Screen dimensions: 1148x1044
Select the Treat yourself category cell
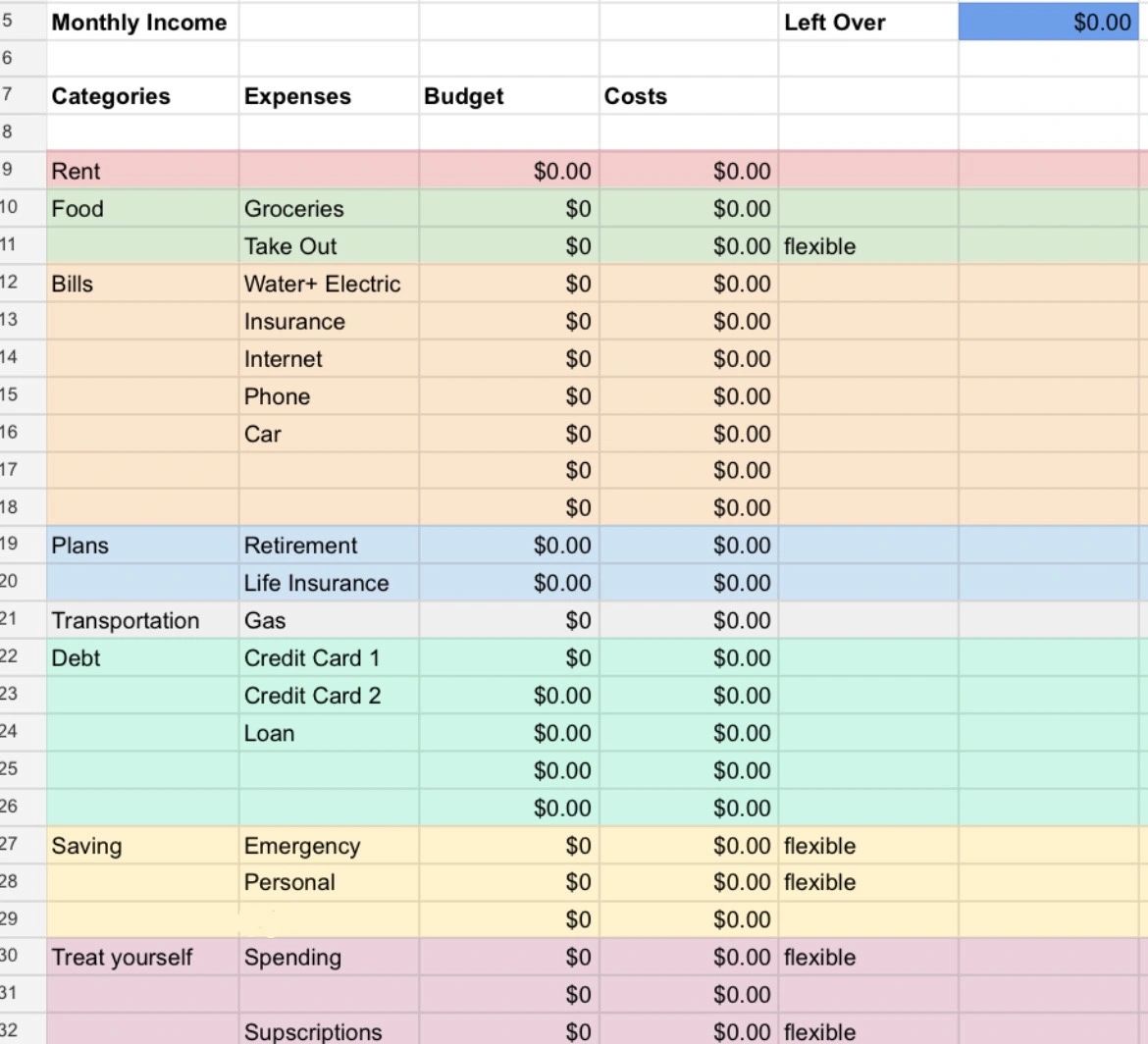point(143,957)
